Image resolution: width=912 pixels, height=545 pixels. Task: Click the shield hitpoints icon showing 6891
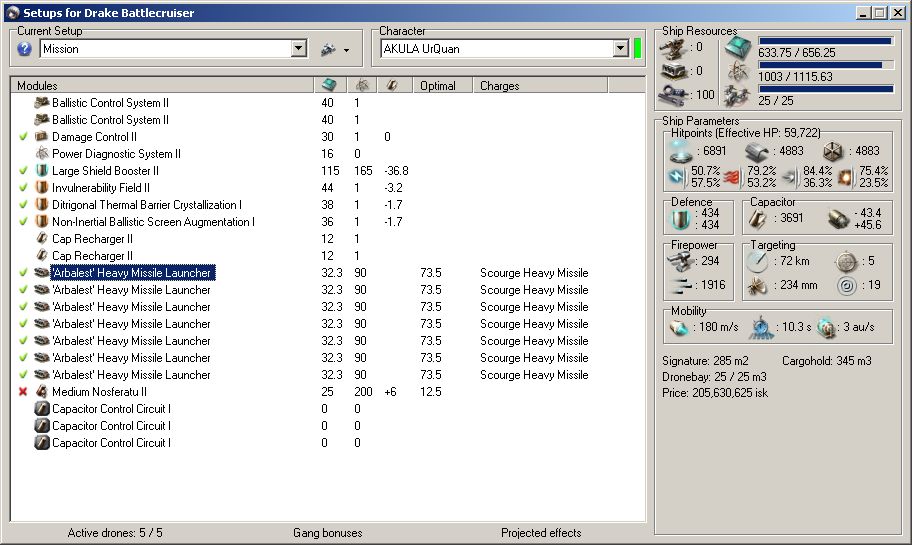point(681,152)
